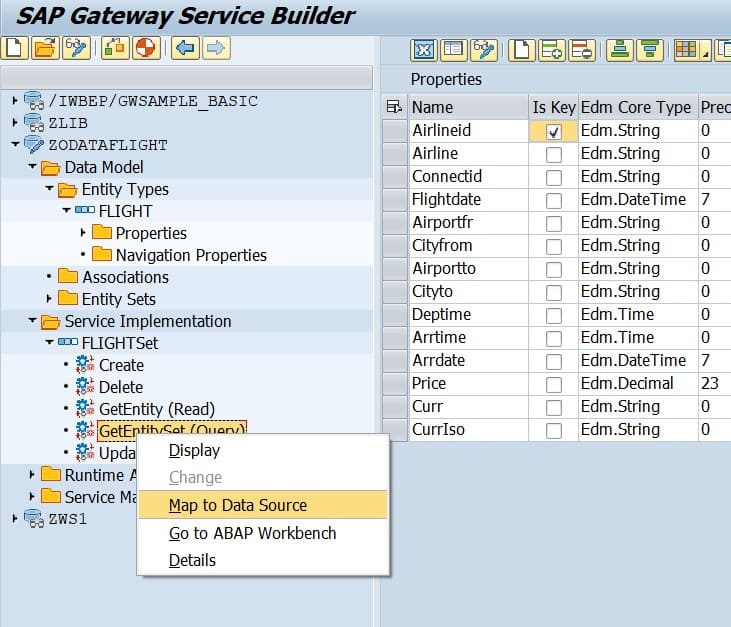The width and height of the screenshot is (731, 627).
Task: Click the Name column header
Action: pyautogui.click(x=432, y=107)
